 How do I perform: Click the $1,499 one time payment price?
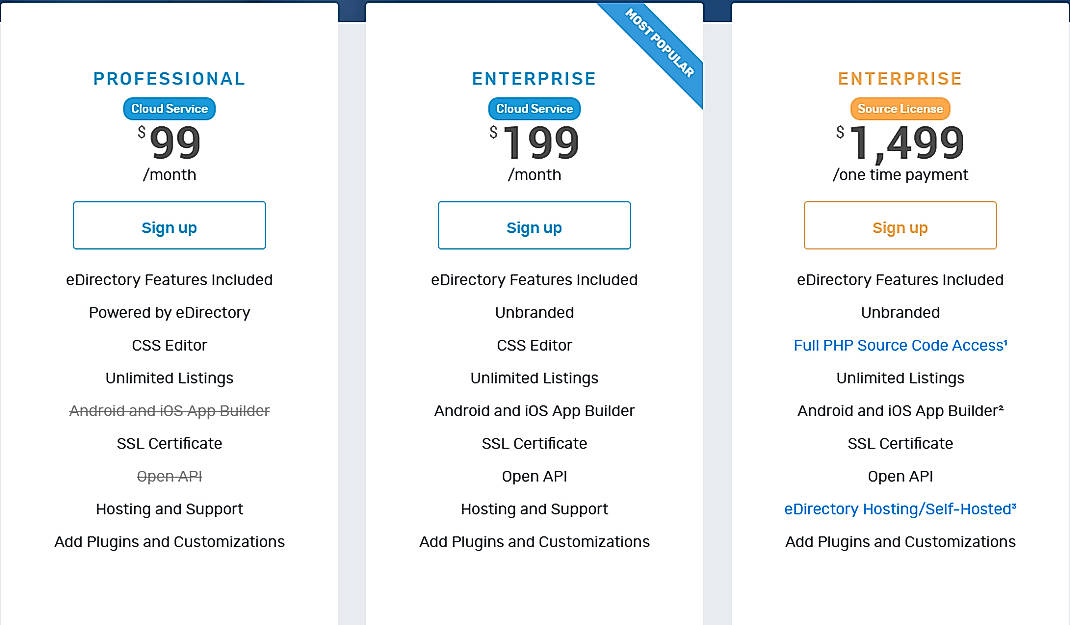click(899, 144)
